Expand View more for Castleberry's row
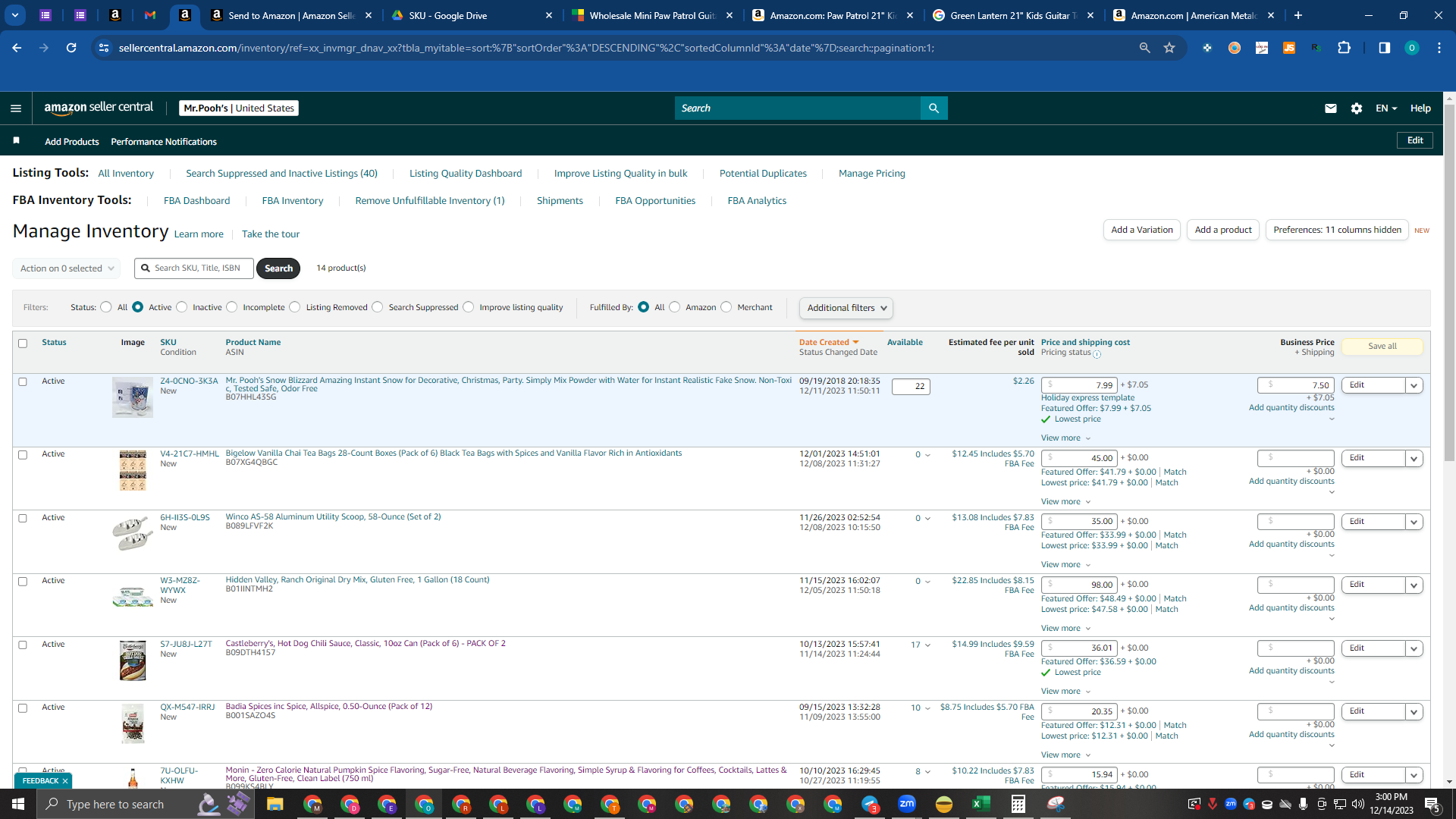This screenshot has width=1456, height=819. tap(1065, 692)
